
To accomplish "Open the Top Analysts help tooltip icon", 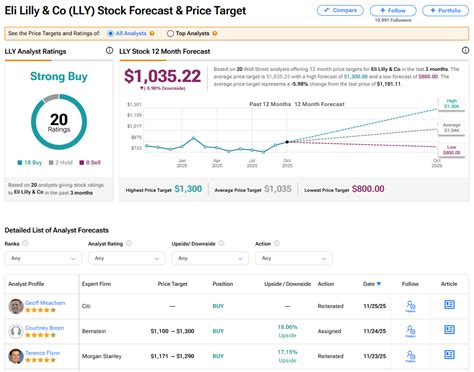I will tap(215, 33).
